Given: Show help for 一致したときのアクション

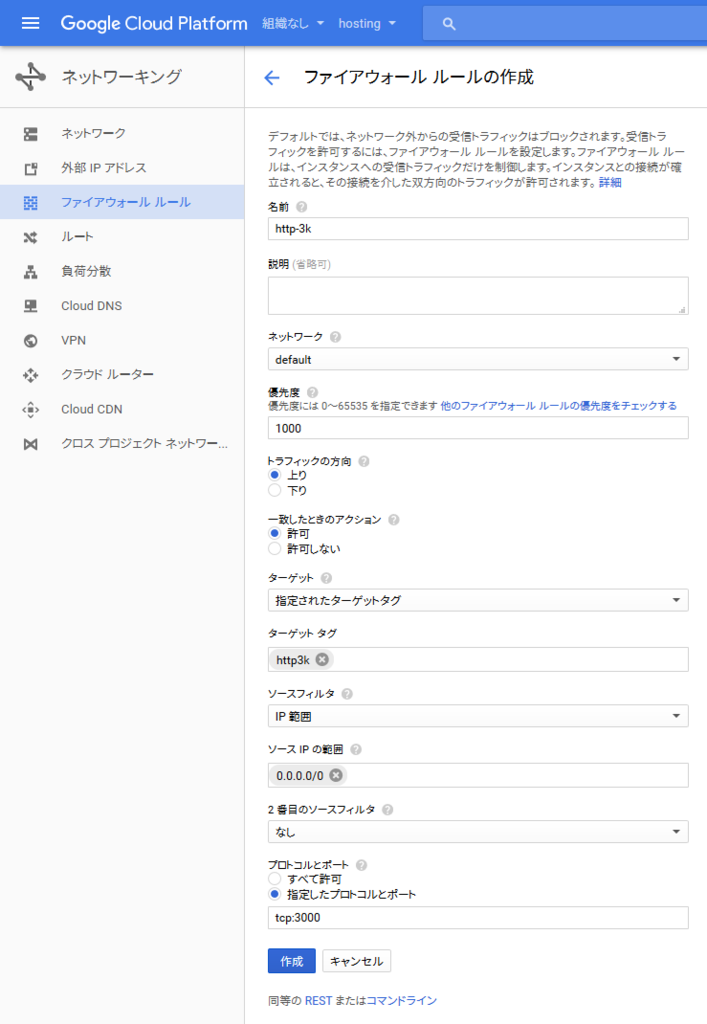Looking at the screenshot, I should [x=394, y=520].
